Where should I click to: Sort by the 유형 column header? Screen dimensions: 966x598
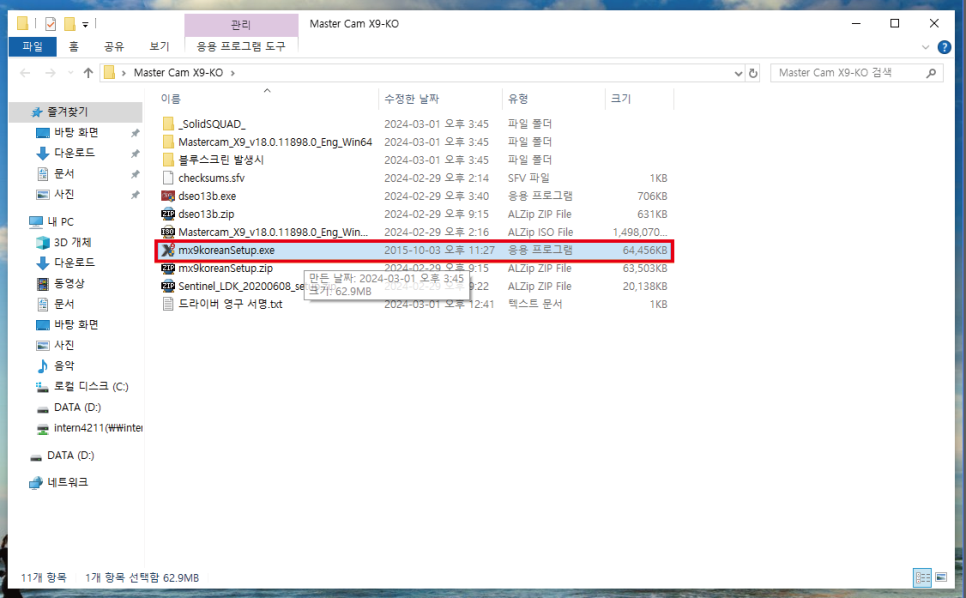pyautogui.click(x=518, y=99)
